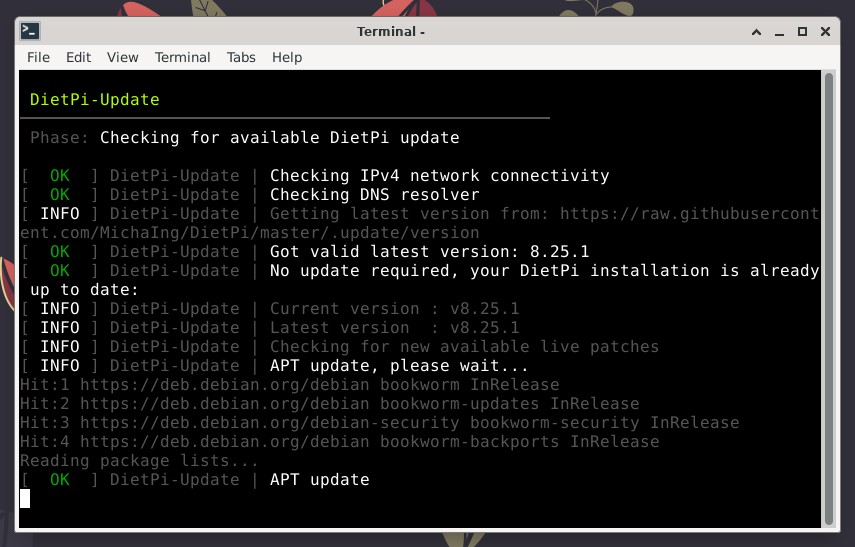Open the Edit menu
The width and height of the screenshot is (855, 547).
(79, 57)
